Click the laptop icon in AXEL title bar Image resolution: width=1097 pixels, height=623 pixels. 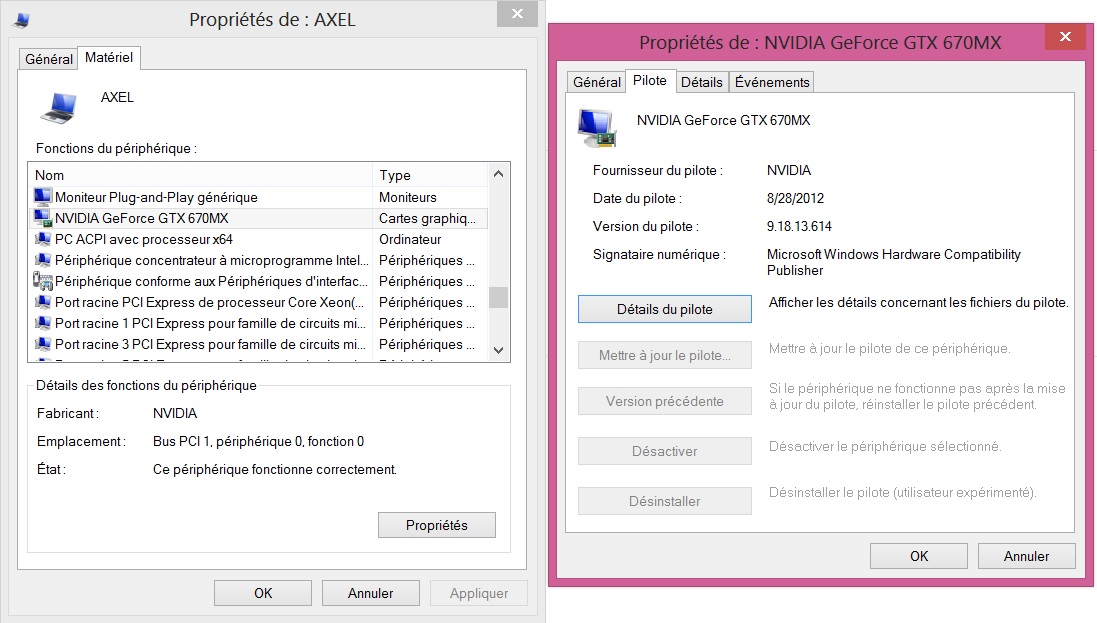(x=22, y=20)
